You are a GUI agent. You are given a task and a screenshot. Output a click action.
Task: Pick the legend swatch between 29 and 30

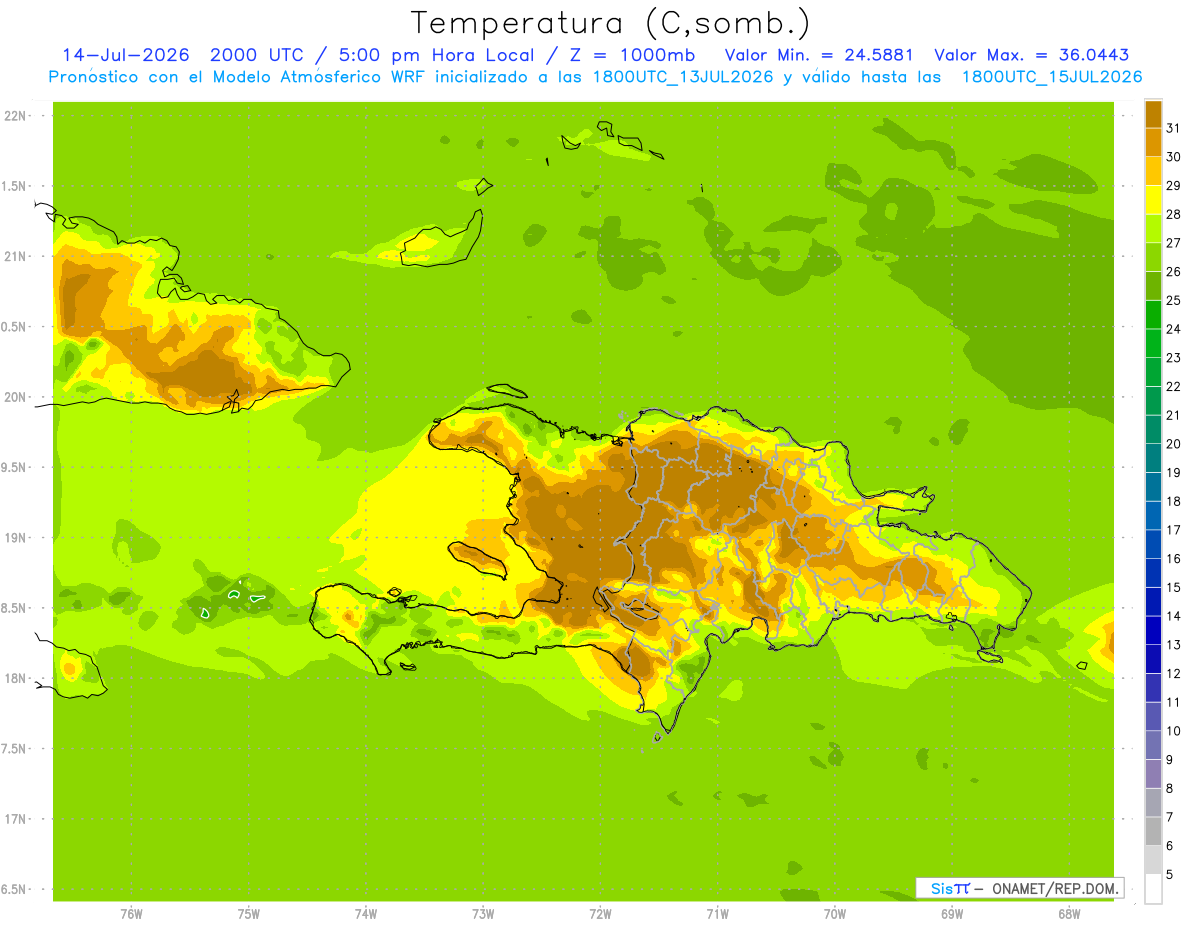1153,171
